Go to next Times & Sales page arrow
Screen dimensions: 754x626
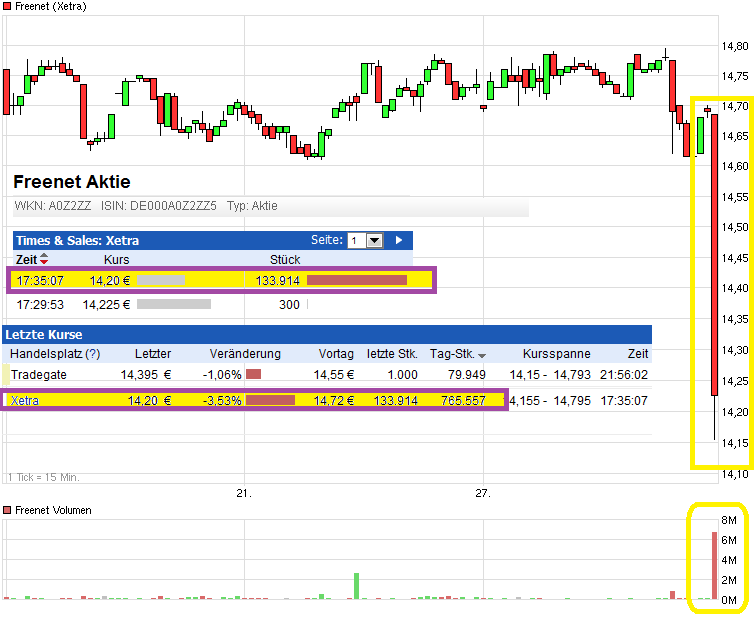click(399, 240)
